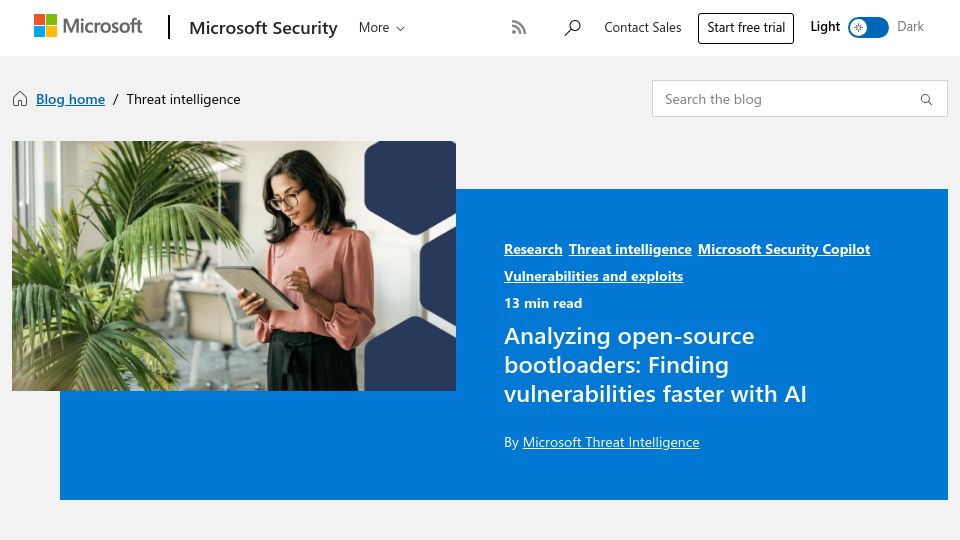Open the Microsoft Security Copilot category link
This screenshot has height=540, width=960.
784,249
